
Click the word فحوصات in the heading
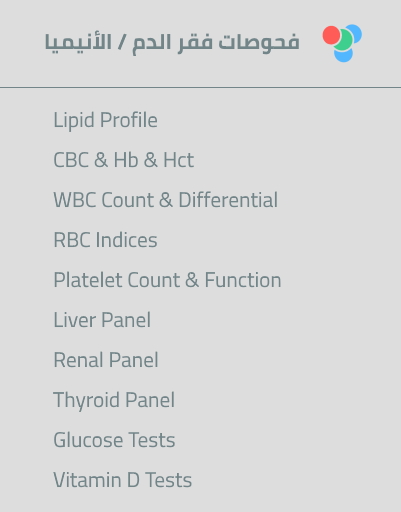point(259,43)
